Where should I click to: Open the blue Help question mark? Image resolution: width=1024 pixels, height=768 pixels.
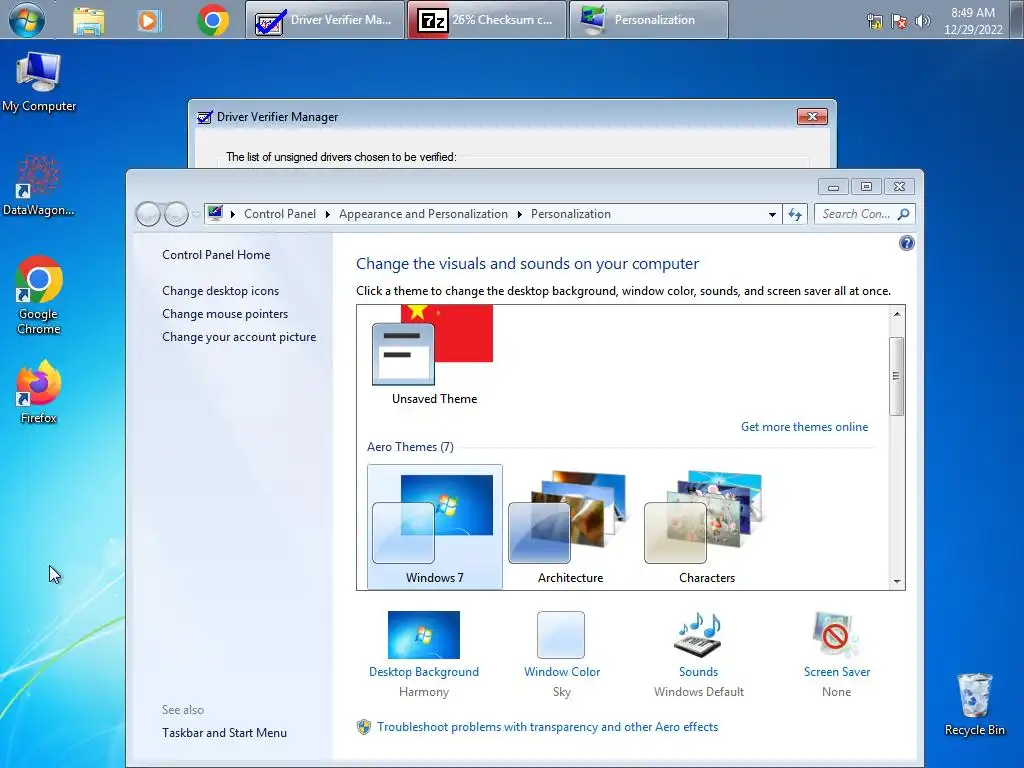906,244
